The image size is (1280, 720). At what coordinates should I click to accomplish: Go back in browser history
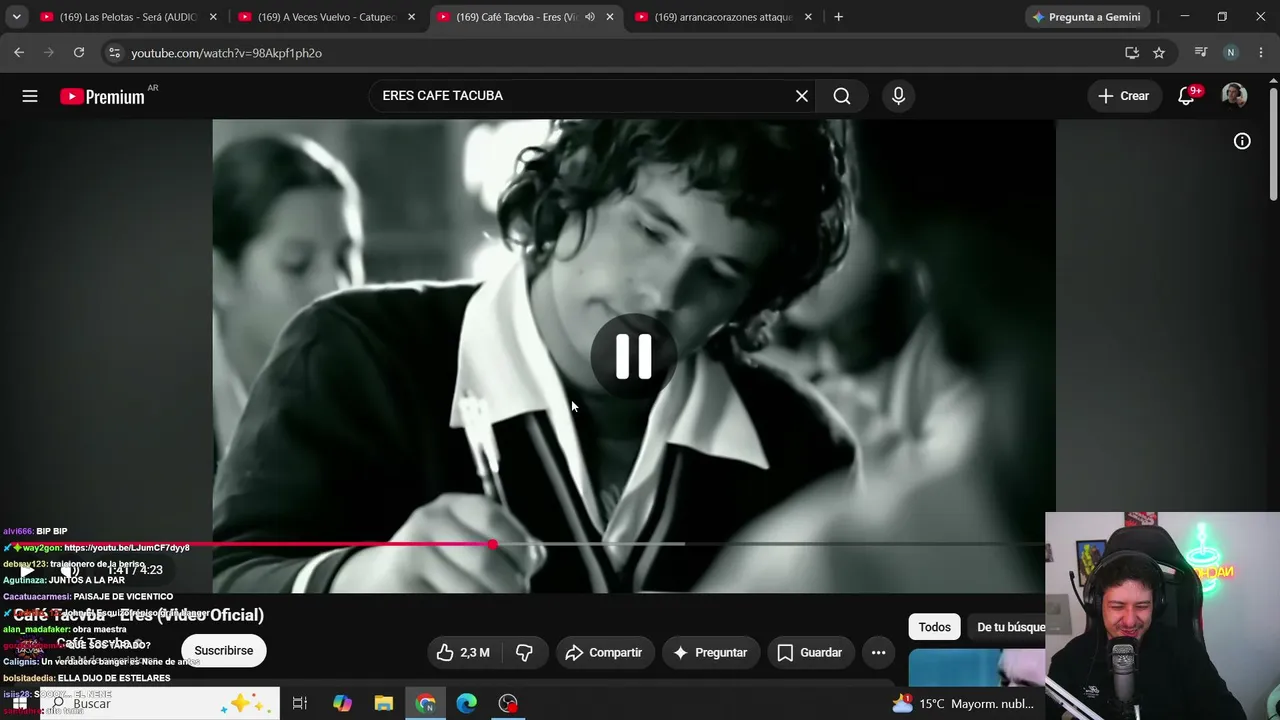tap(19, 53)
